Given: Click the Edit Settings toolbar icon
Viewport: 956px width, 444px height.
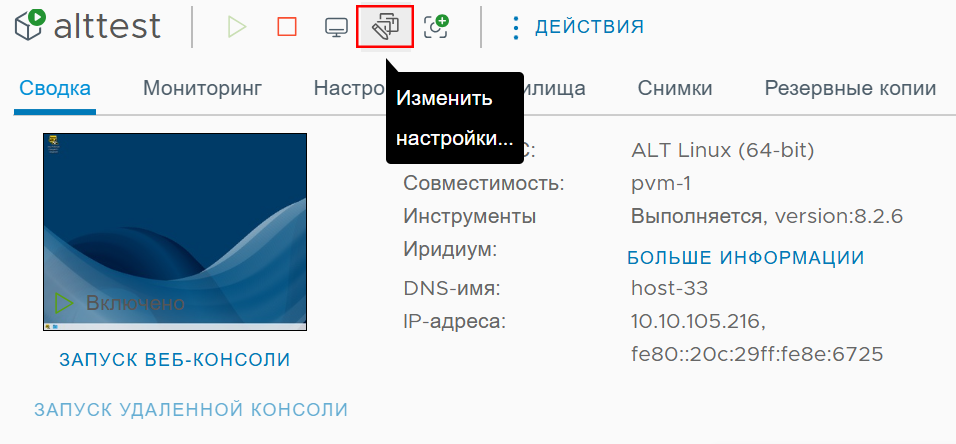Looking at the screenshot, I should pos(385,27).
